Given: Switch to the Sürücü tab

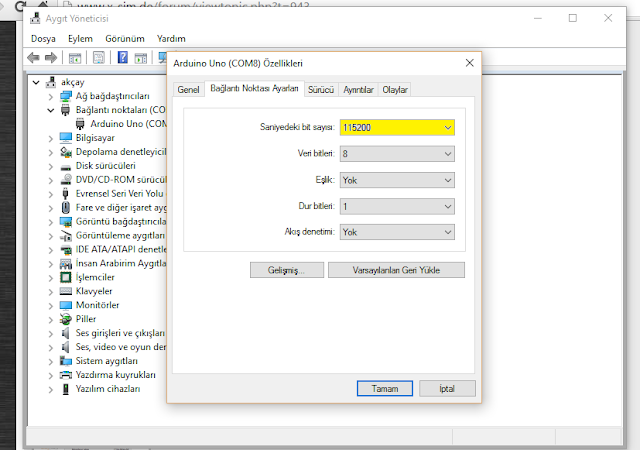Looking at the screenshot, I should pyautogui.click(x=321, y=89).
